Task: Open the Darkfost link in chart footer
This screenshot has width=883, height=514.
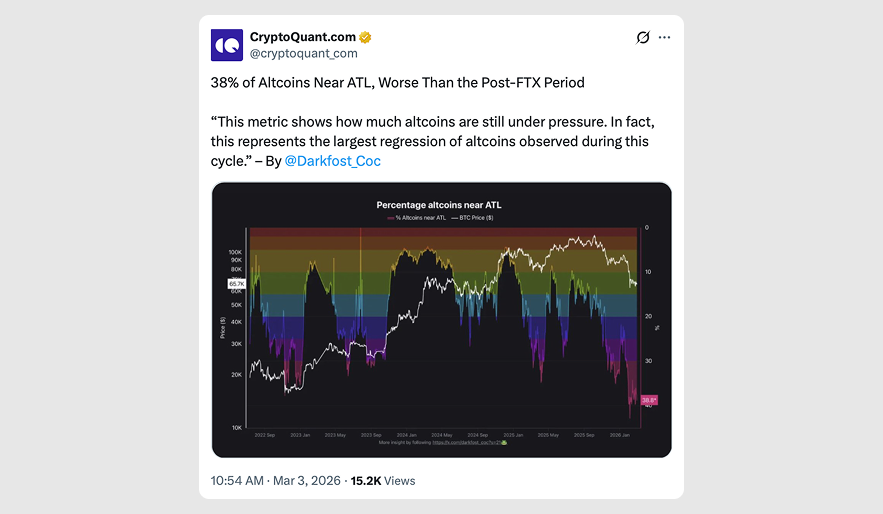Action: (x=471, y=442)
